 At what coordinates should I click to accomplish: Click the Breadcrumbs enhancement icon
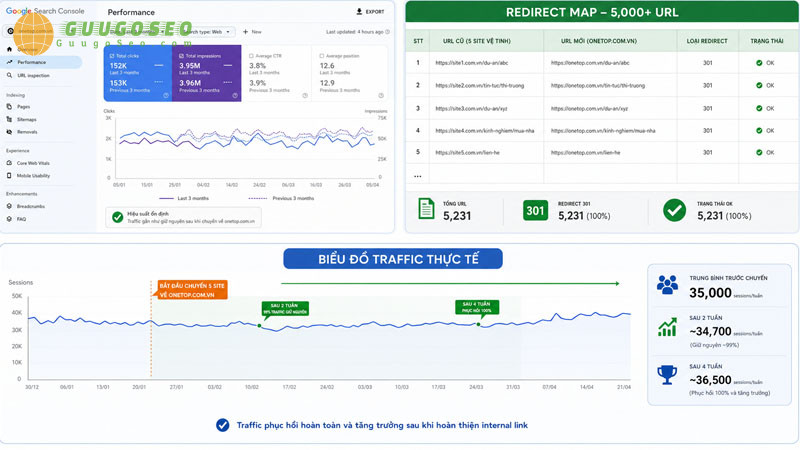click(9, 206)
